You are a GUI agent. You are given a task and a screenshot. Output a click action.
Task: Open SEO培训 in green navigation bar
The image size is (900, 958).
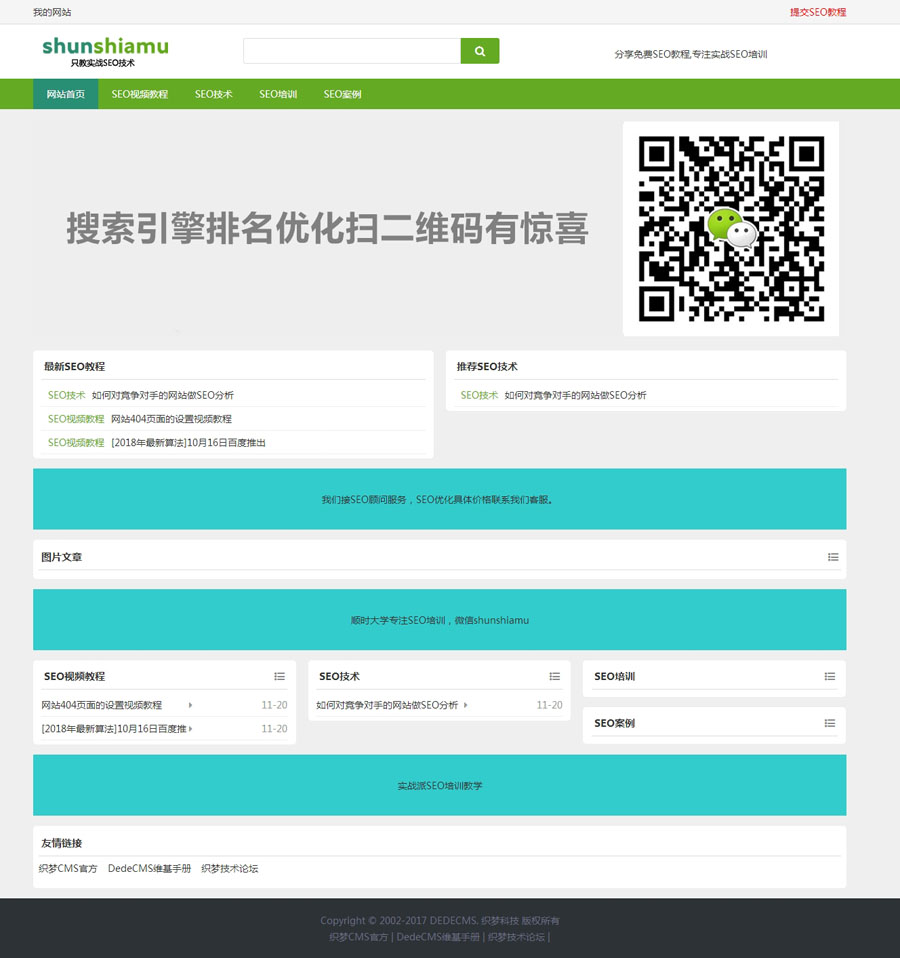click(277, 94)
